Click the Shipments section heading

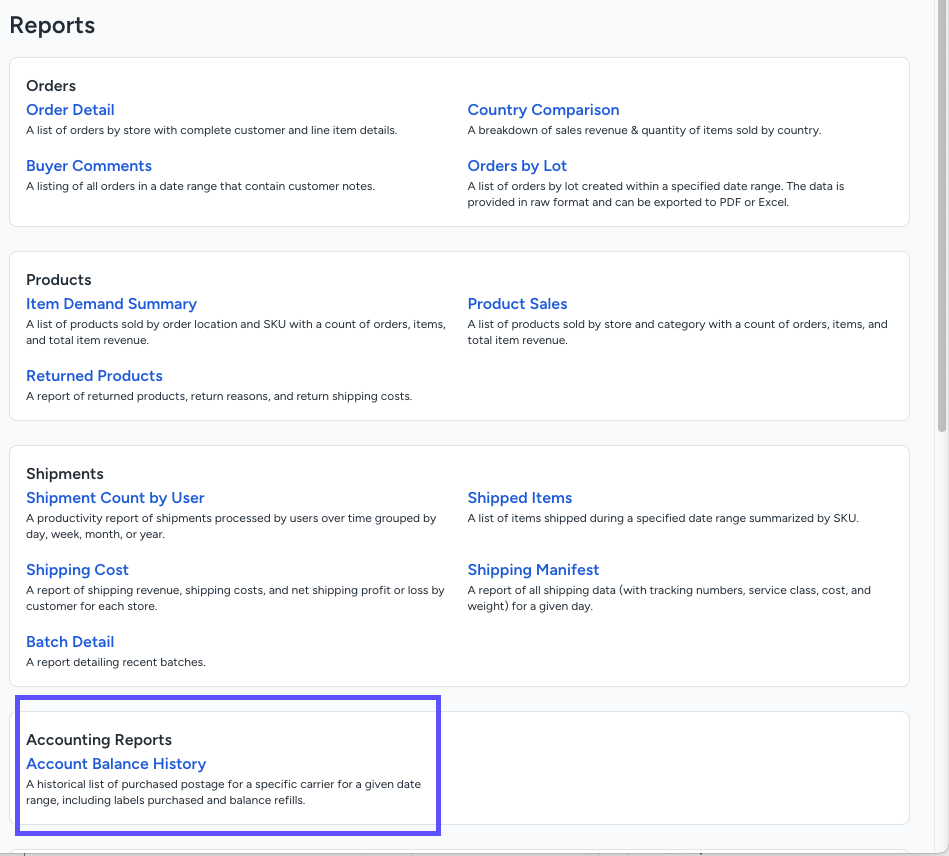coord(65,474)
